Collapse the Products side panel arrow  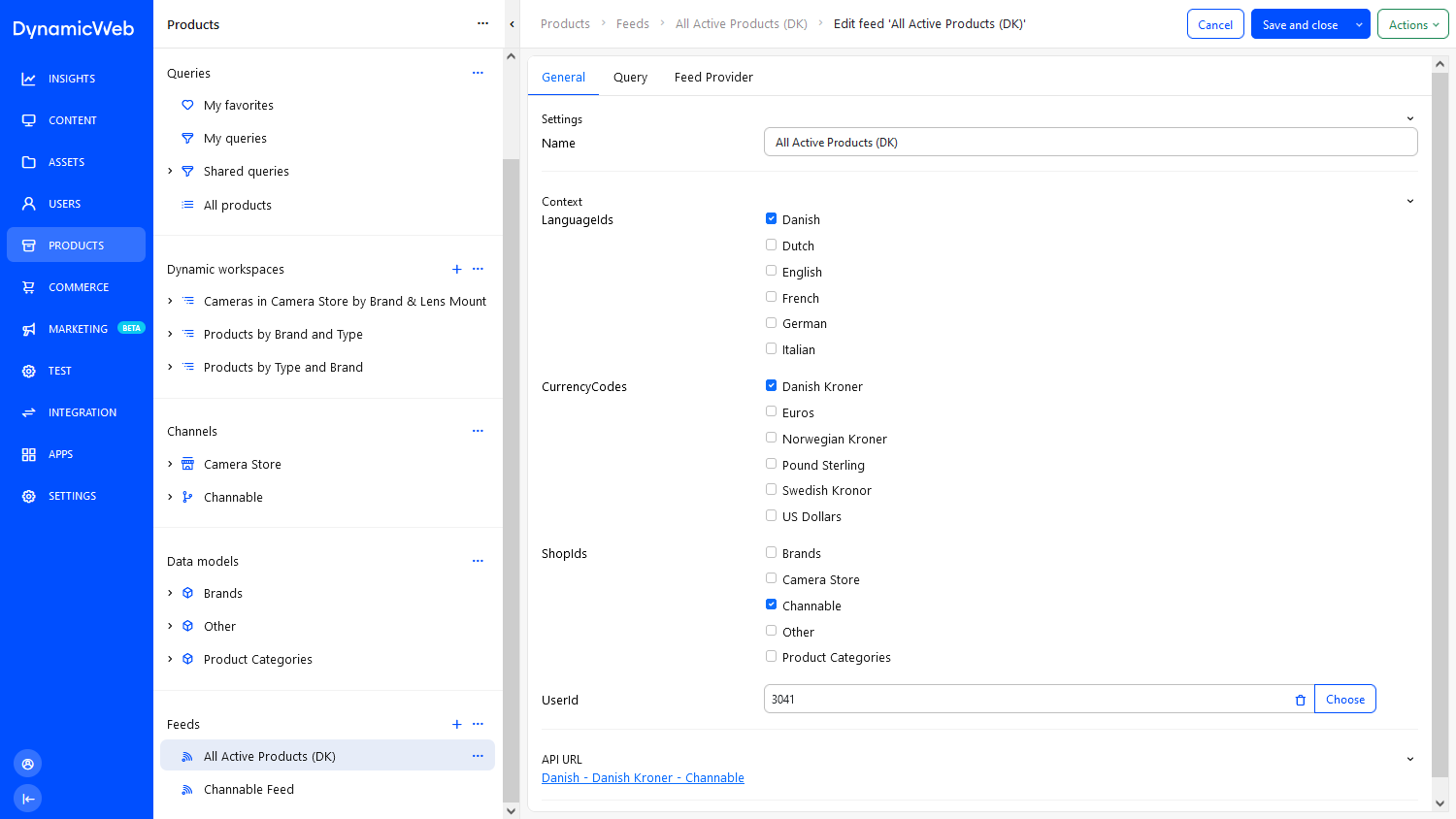coord(512,24)
